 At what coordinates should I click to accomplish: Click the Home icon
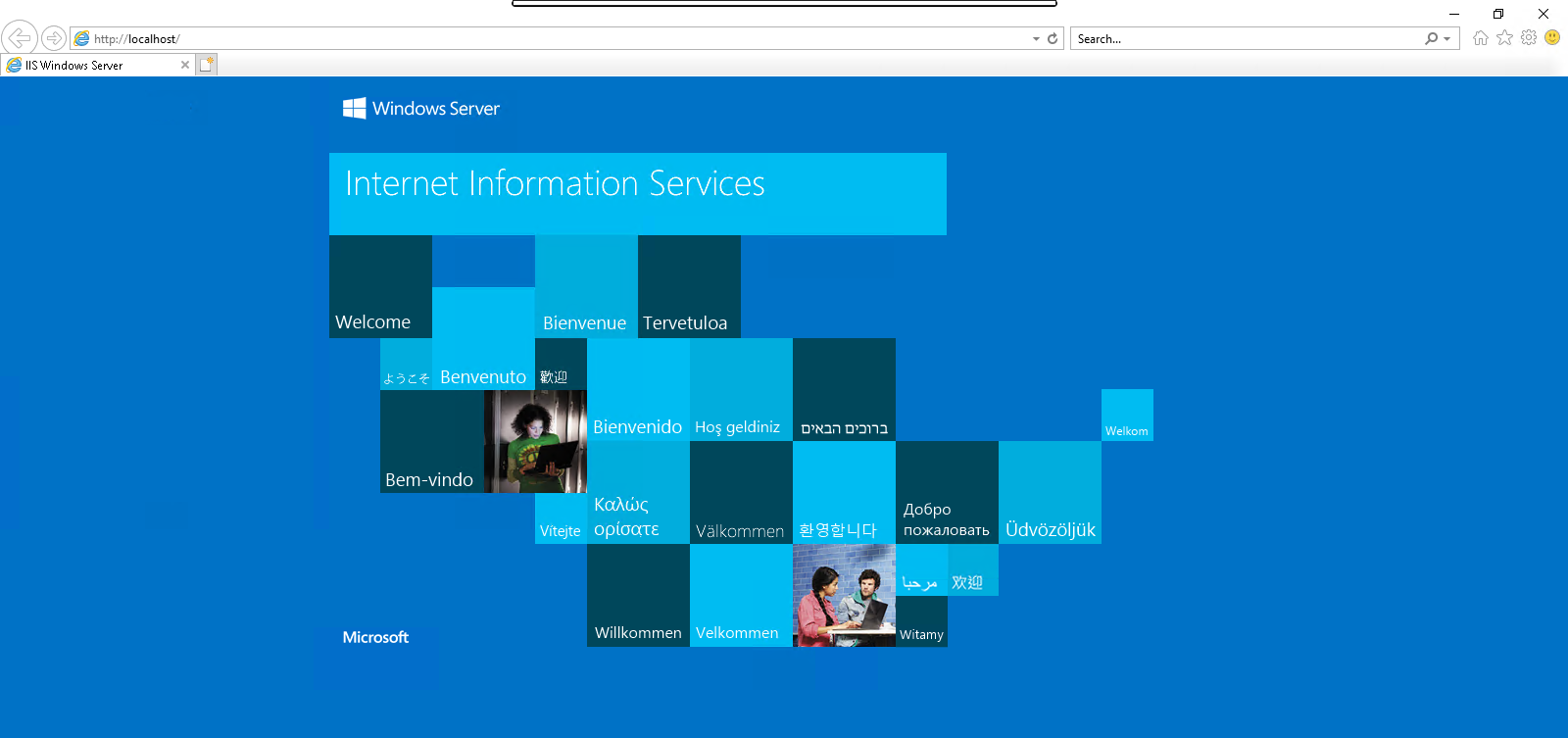point(1481,37)
